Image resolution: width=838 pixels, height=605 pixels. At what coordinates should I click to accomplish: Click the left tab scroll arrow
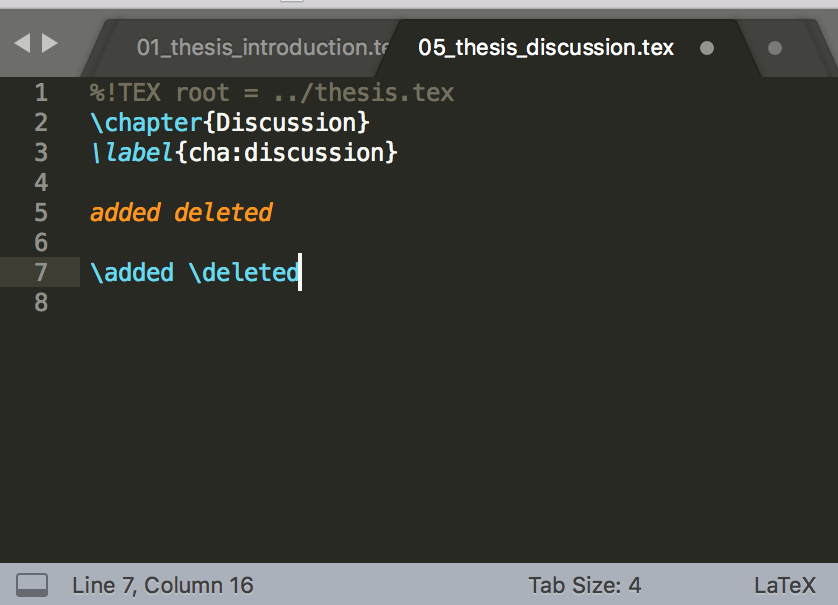click(22, 43)
